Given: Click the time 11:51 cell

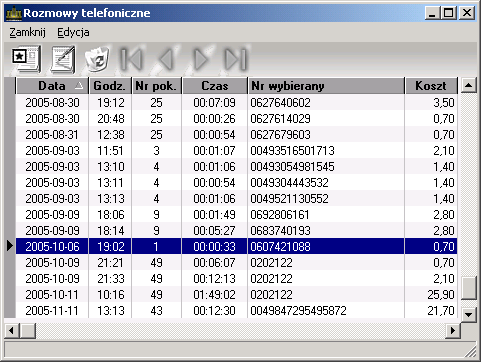Looking at the screenshot, I should [x=110, y=150].
